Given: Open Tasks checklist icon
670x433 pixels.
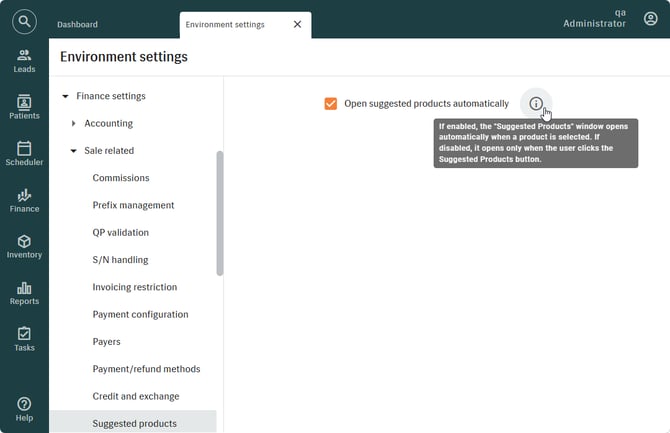Looking at the screenshot, I should [x=24, y=334].
